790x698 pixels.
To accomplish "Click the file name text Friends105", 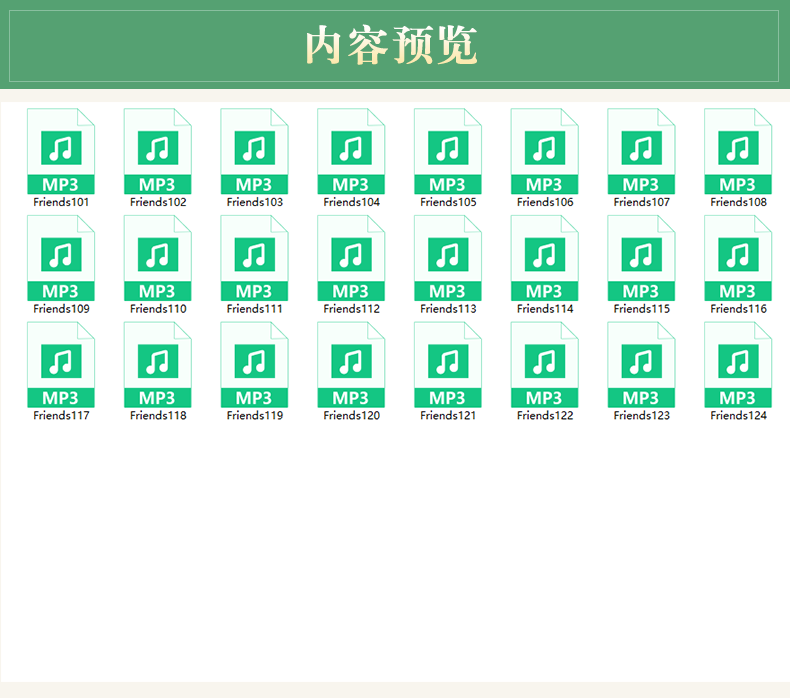I will (448, 202).
